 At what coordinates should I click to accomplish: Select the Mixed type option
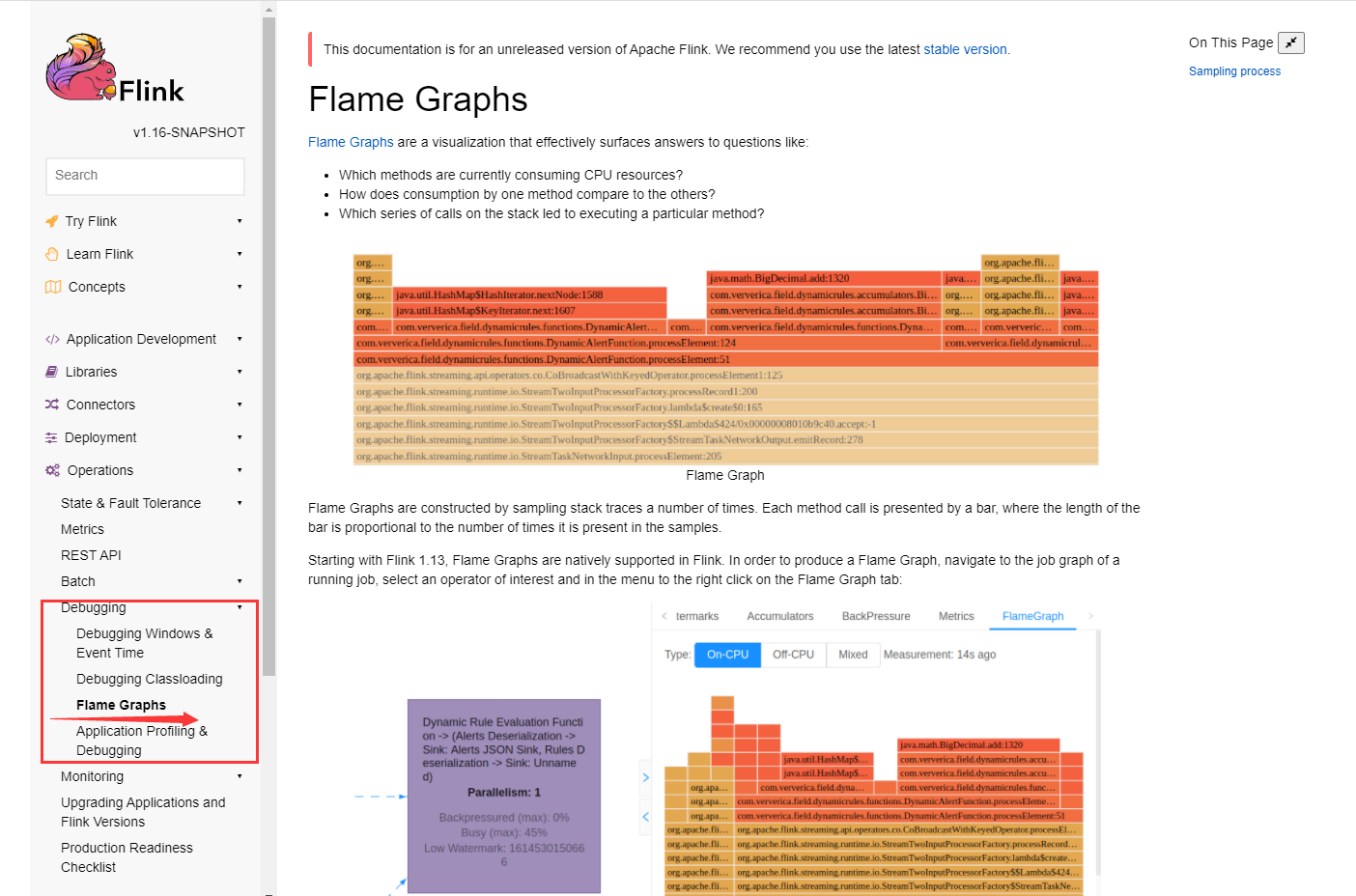pos(853,655)
